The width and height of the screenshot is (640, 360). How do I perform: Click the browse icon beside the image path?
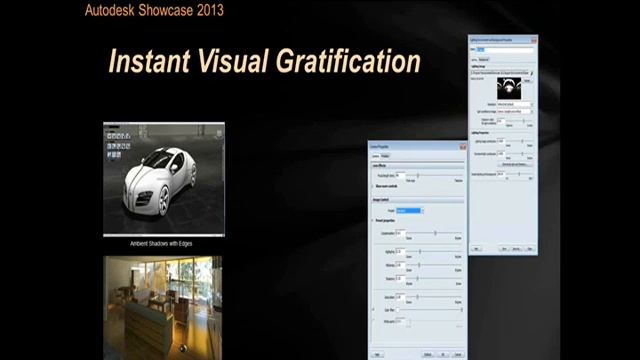(532, 73)
